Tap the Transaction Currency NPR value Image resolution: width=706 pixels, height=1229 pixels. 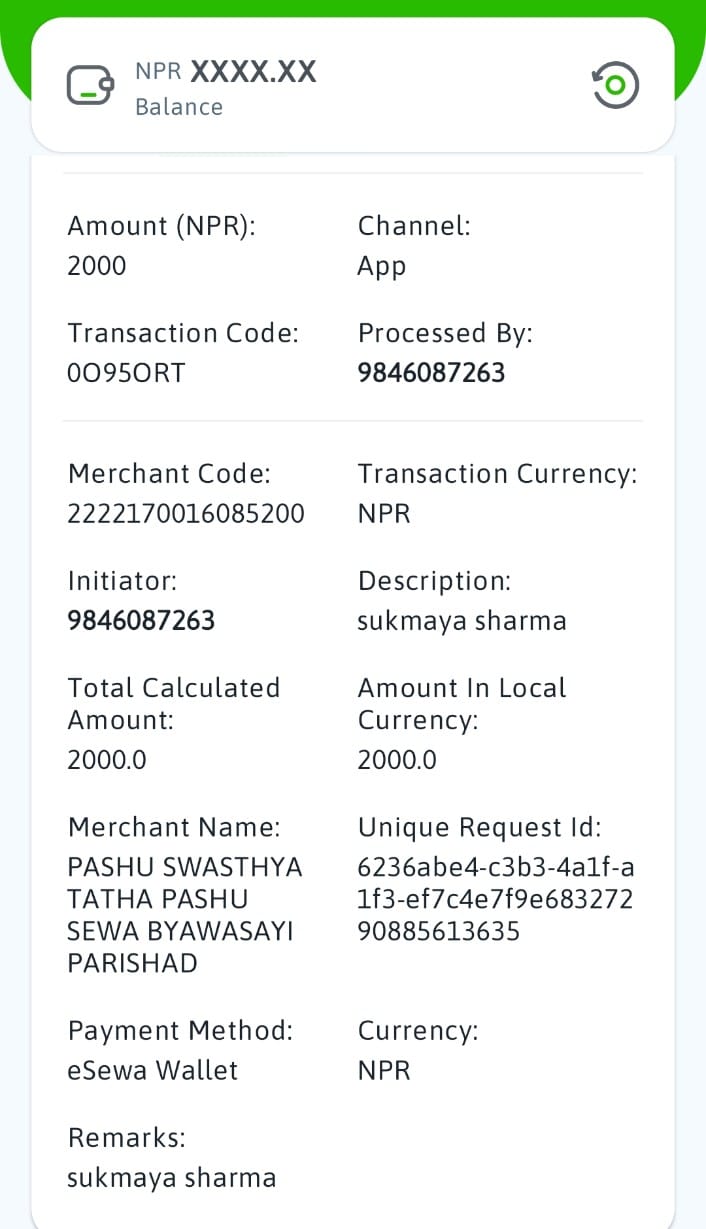[x=384, y=514]
